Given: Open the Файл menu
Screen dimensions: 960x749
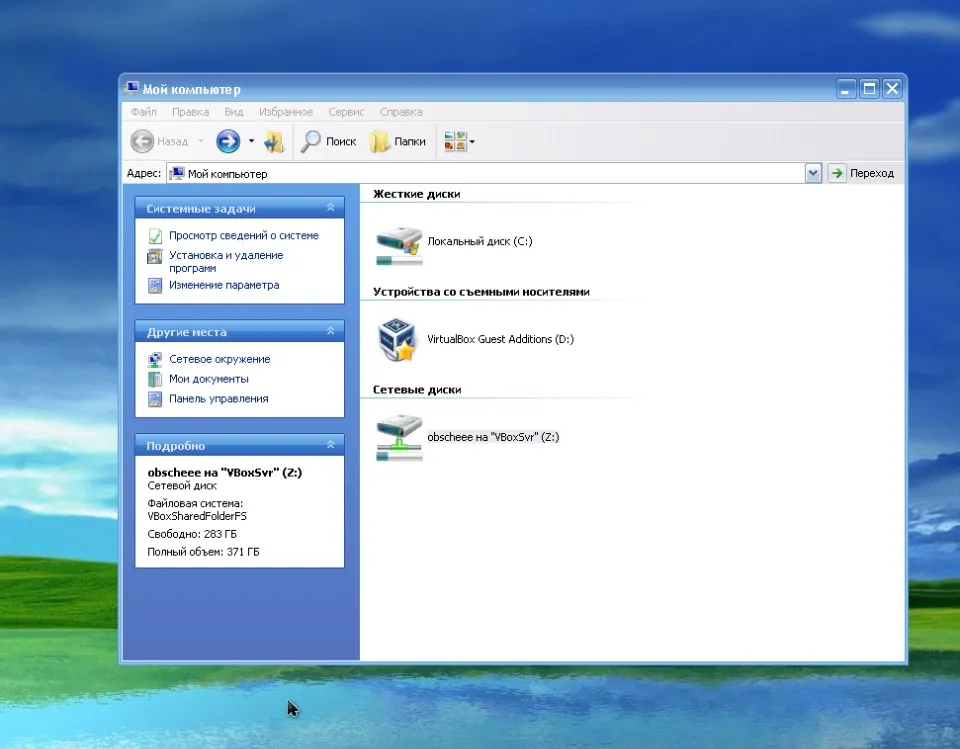Looking at the screenshot, I should (143, 112).
